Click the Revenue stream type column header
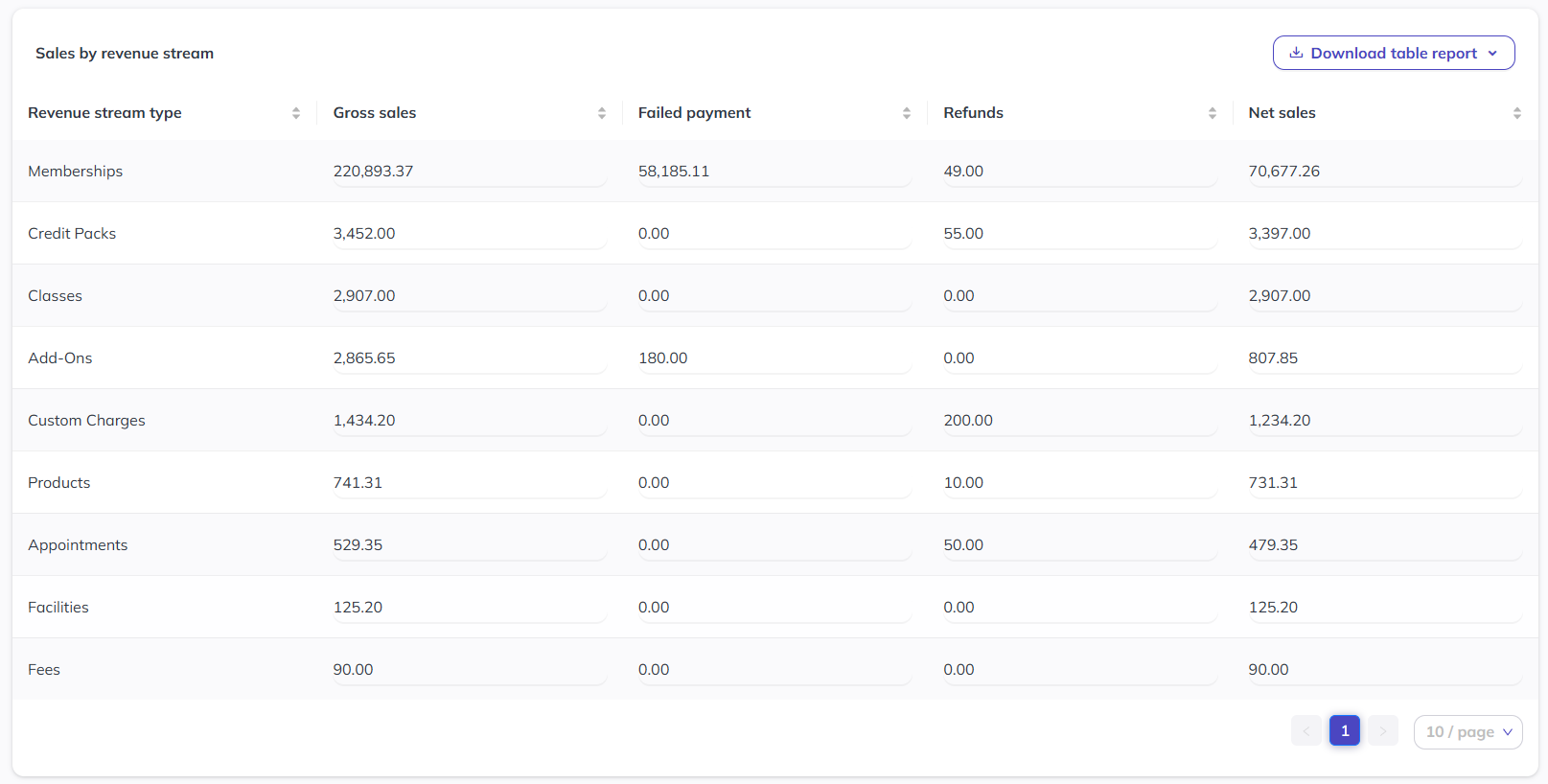The height and width of the screenshot is (784, 1548). pos(164,113)
